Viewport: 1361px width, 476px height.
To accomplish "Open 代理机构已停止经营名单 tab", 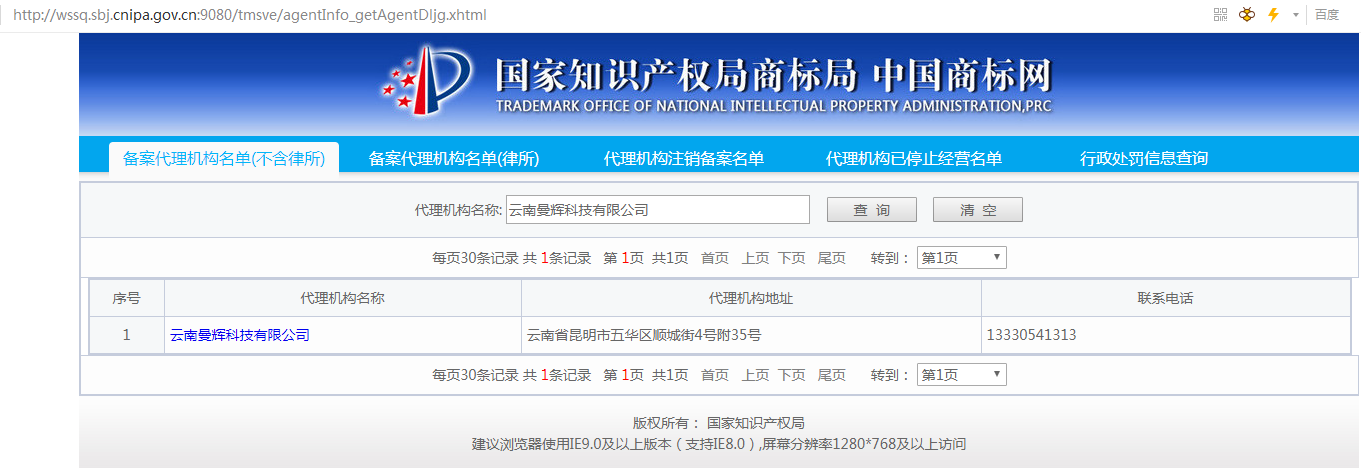I will click(914, 158).
